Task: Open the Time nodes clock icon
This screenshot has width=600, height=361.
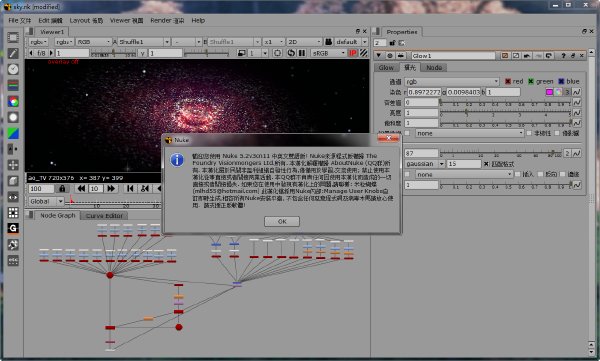Action: (x=13, y=69)
